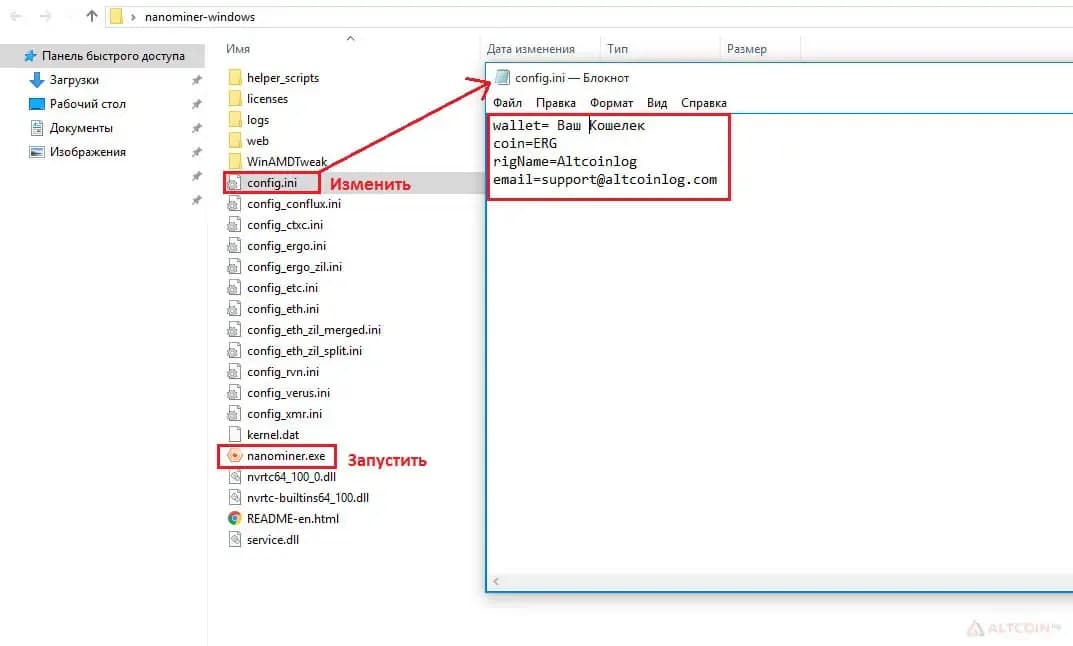Click the 'wallet= Ваш Кошелек' line
The image size is (1073, 646).
click(x=569, y=125)
